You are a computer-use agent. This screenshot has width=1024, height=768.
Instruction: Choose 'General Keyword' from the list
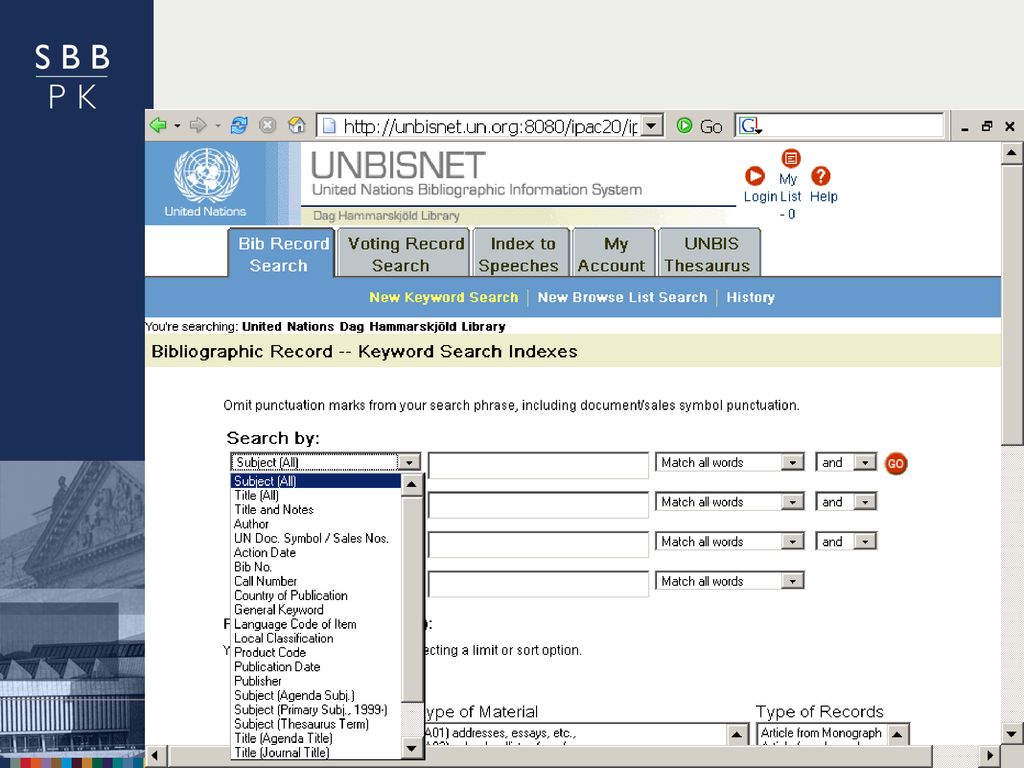(x=316, y=611)
